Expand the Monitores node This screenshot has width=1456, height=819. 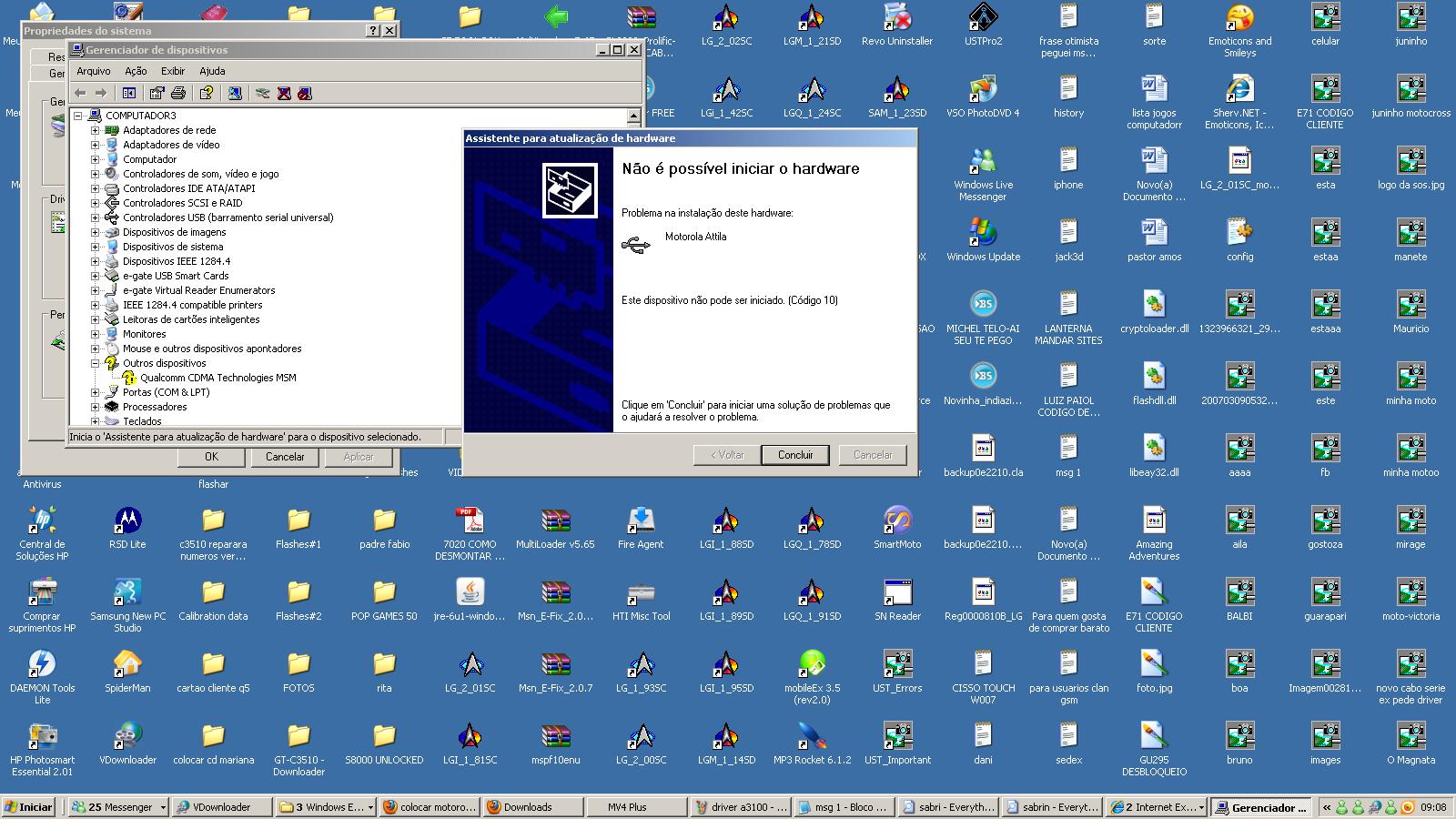point(95,334)
